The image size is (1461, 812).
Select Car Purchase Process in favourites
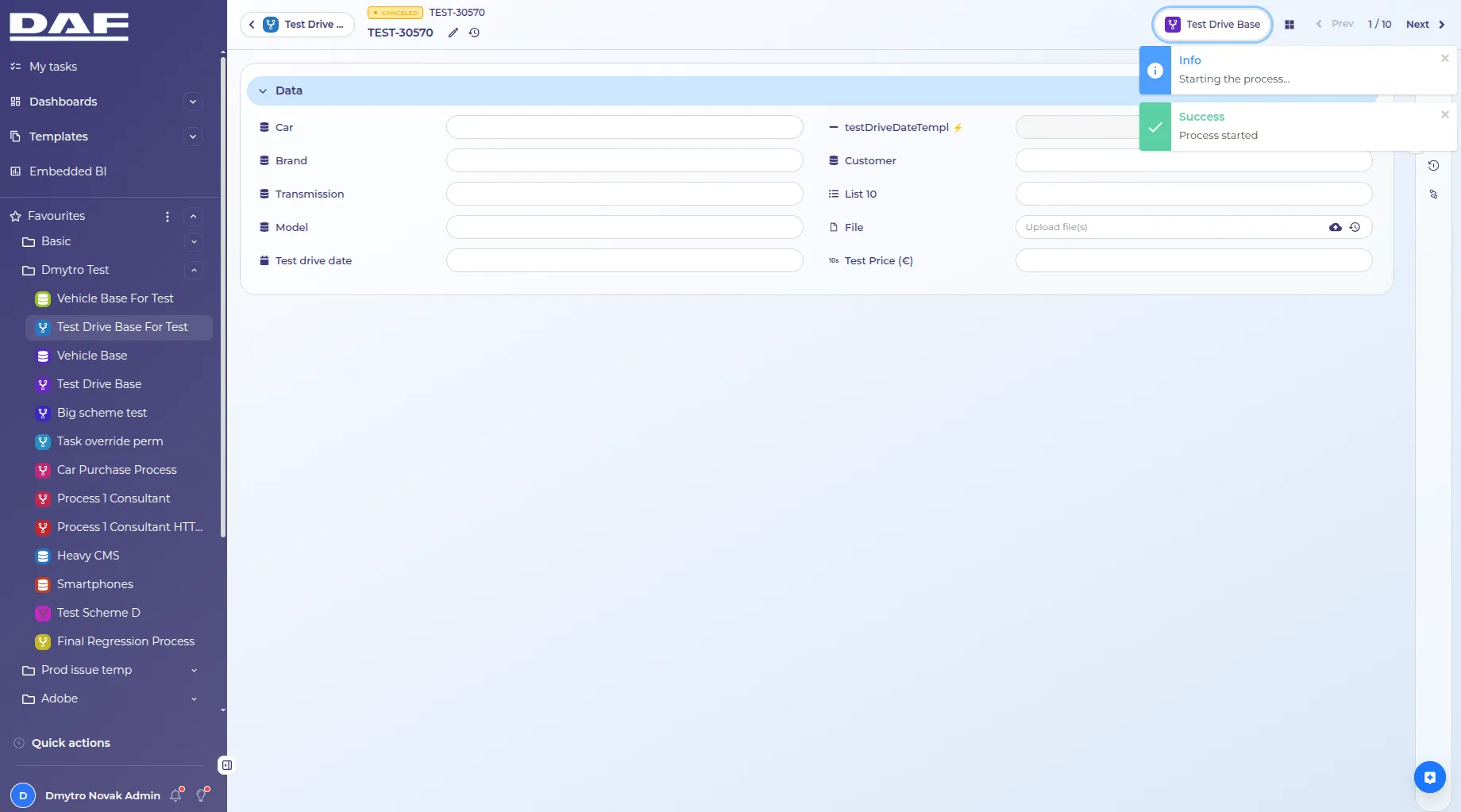pos(117,470)
